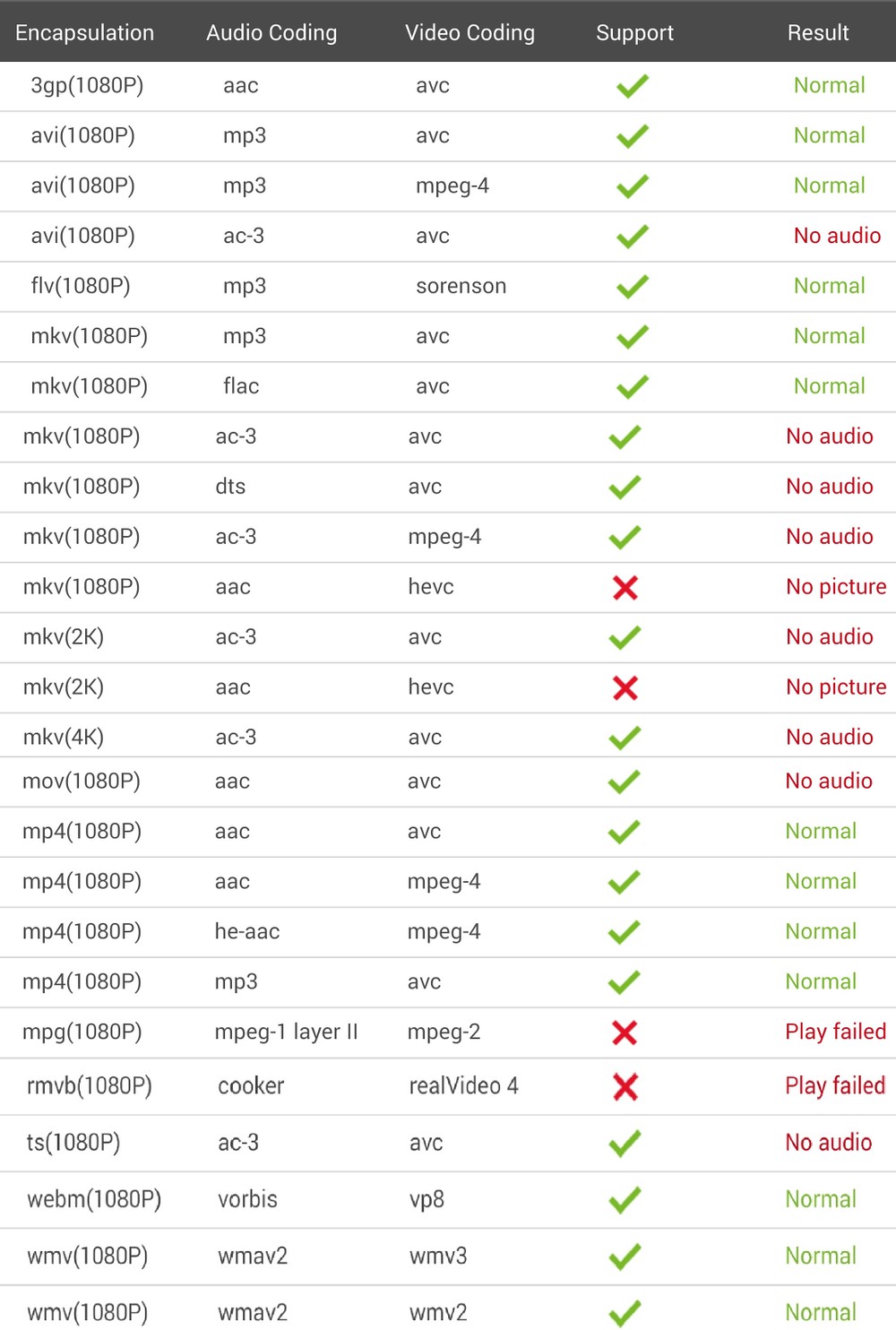This screenshot has height=1330, width=896.
Task: Click the red cross in the rmvb row
Action: (x=625, y=1087)
